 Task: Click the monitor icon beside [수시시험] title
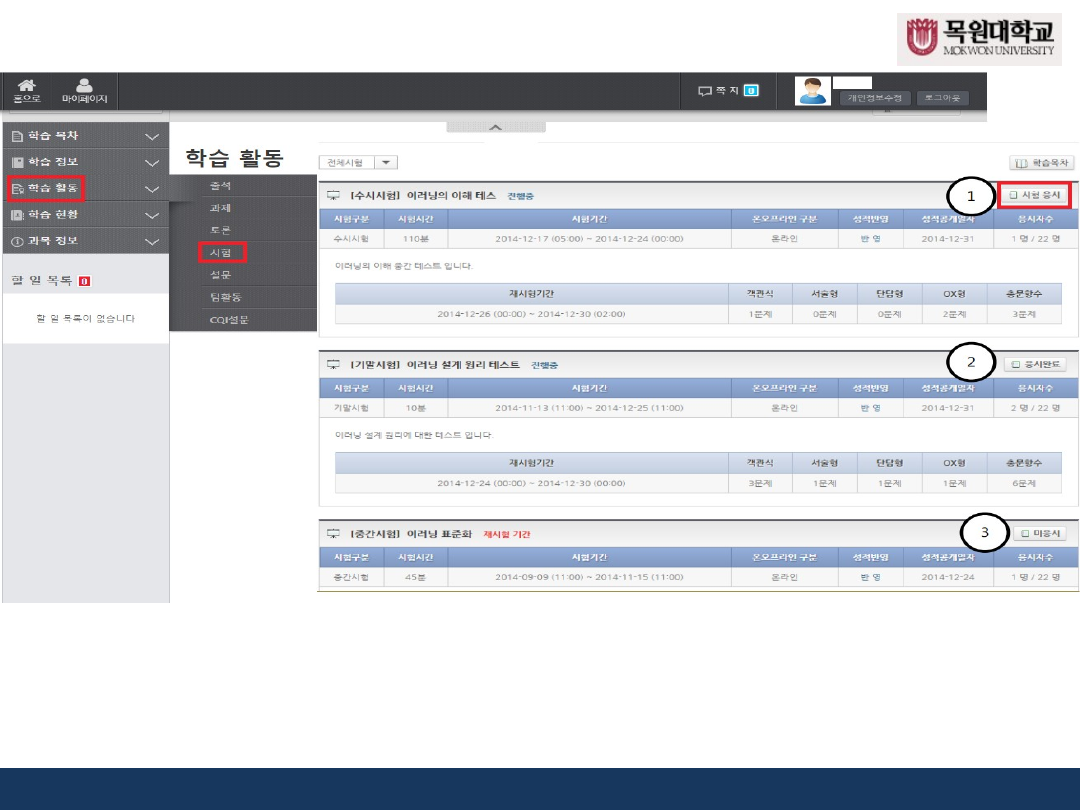(x=333, y=196)
